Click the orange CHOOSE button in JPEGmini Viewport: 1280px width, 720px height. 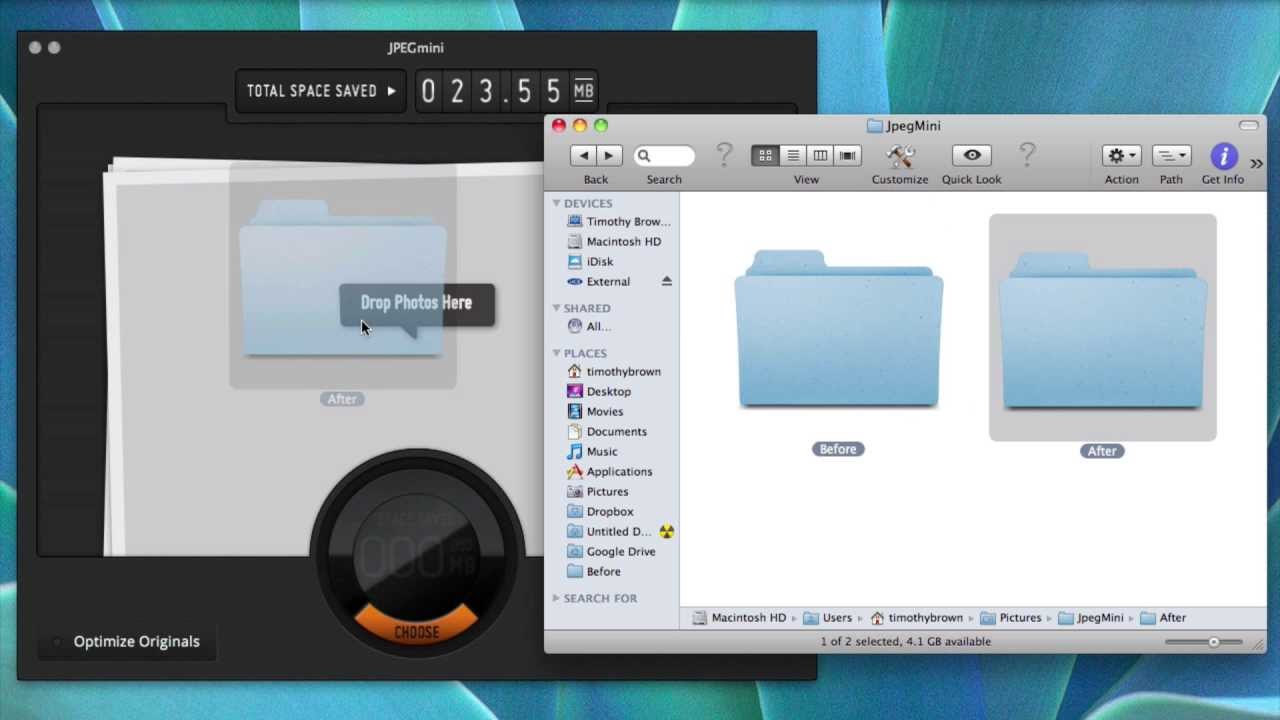(417, 632)
